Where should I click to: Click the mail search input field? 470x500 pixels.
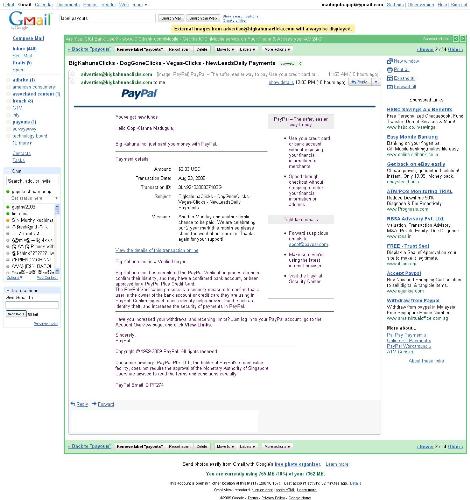click(x=107, y=18)
